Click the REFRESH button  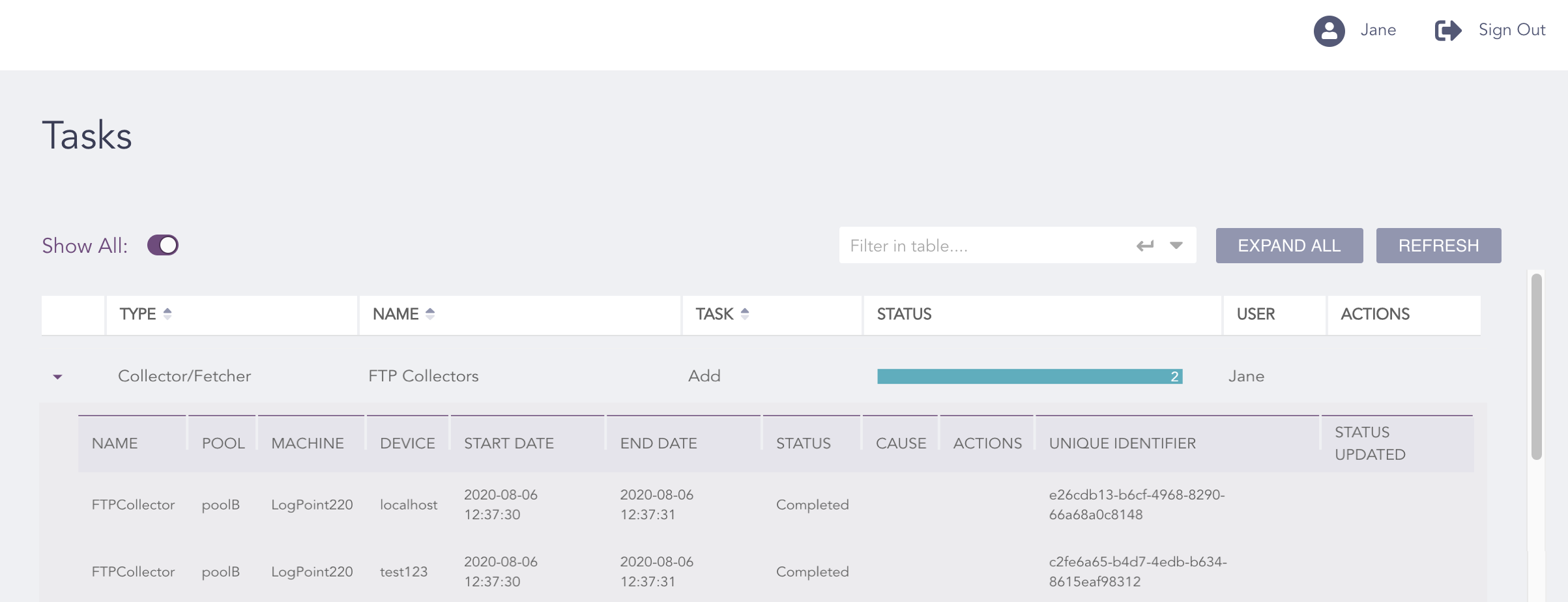coord(1438,246)
